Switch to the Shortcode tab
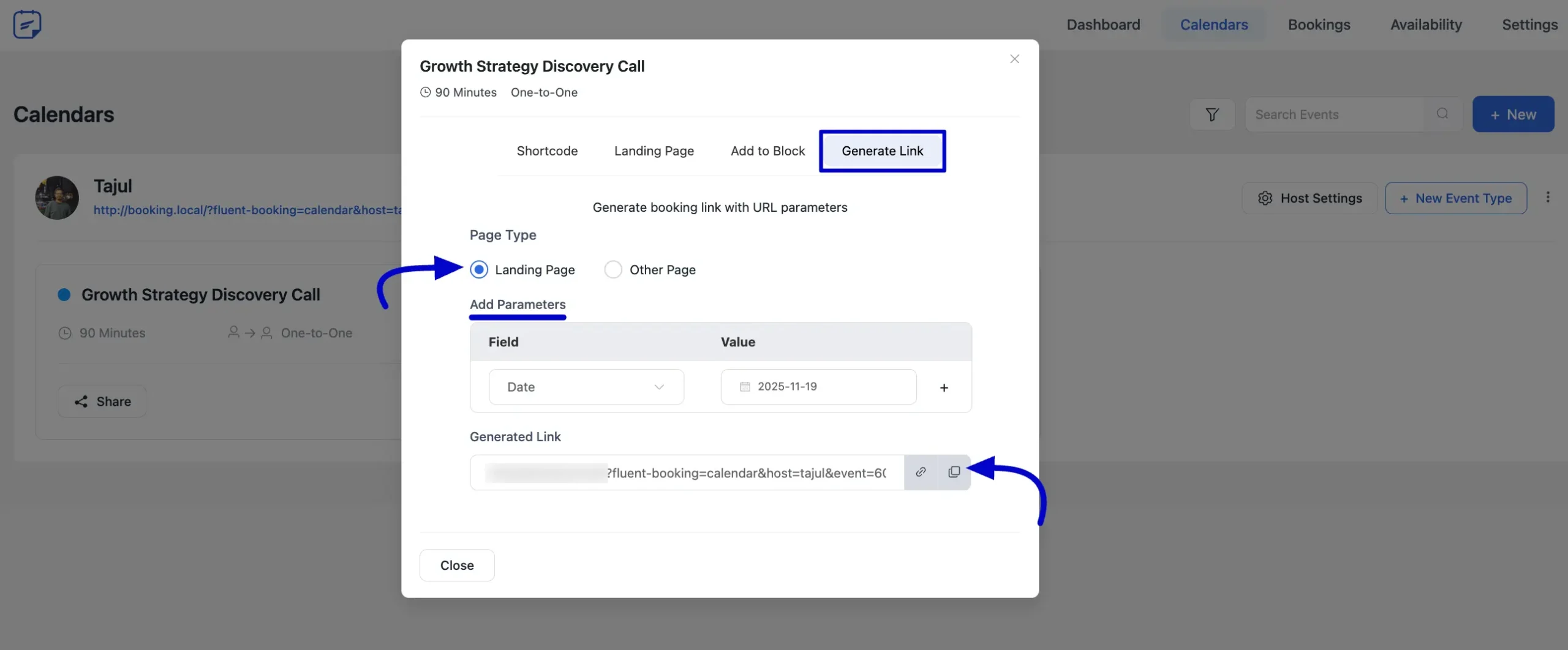 (x=546, y=151)
